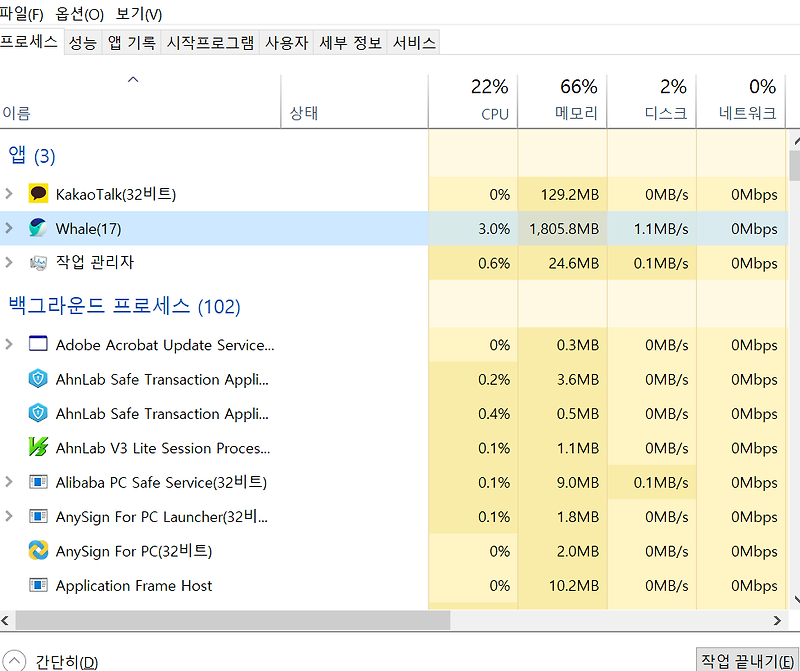Click the 간단히 collapse circle icon

[x=14, y=661]
